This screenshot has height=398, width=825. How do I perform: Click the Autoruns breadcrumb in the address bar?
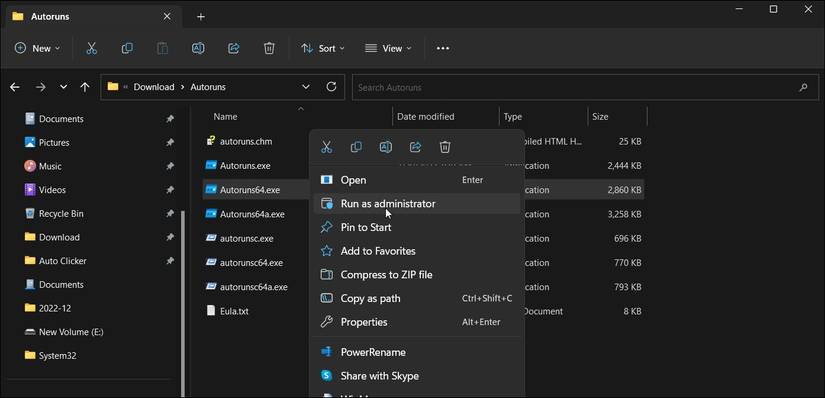click(x=208, y=87)
